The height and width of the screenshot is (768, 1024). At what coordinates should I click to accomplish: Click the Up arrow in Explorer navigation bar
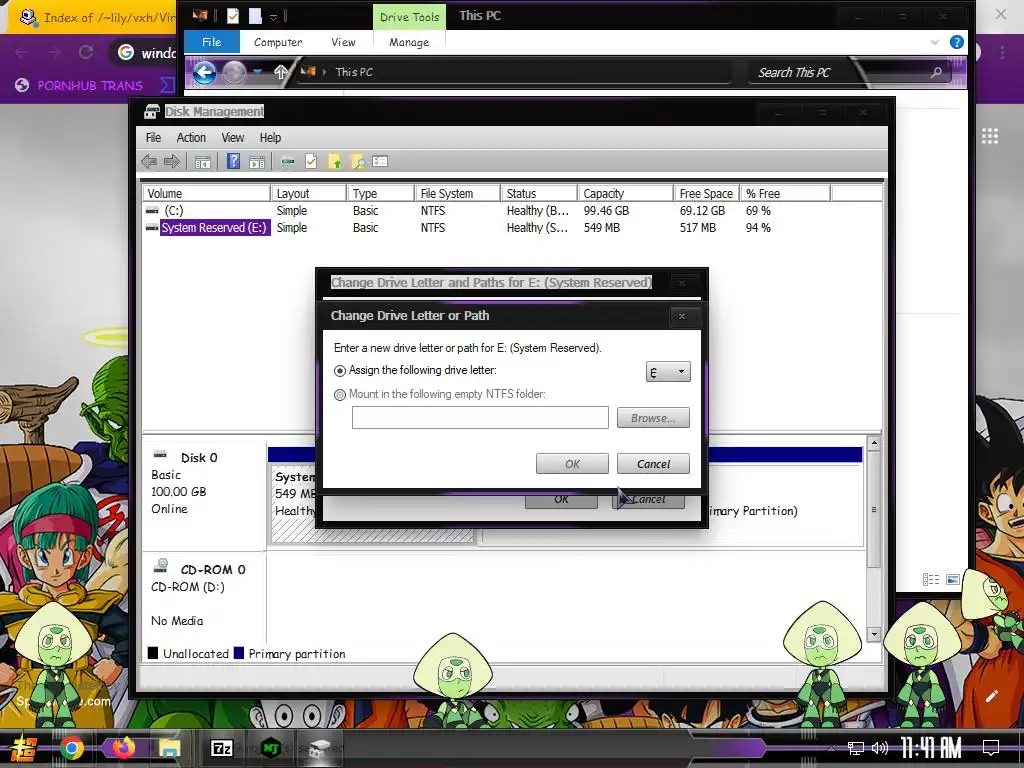[x=281, y=72]
